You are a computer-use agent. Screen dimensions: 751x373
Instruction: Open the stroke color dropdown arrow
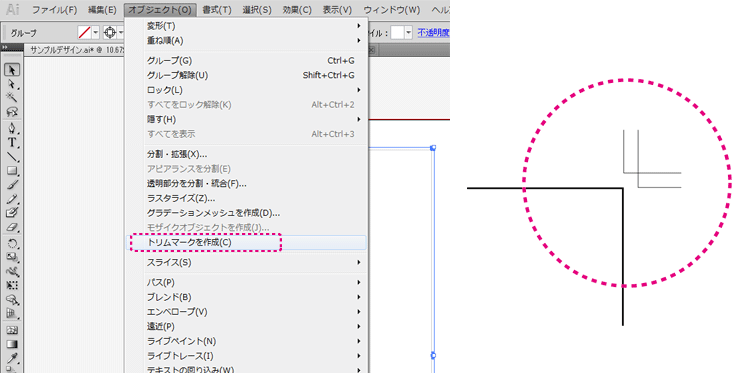(x=95, y=33)
